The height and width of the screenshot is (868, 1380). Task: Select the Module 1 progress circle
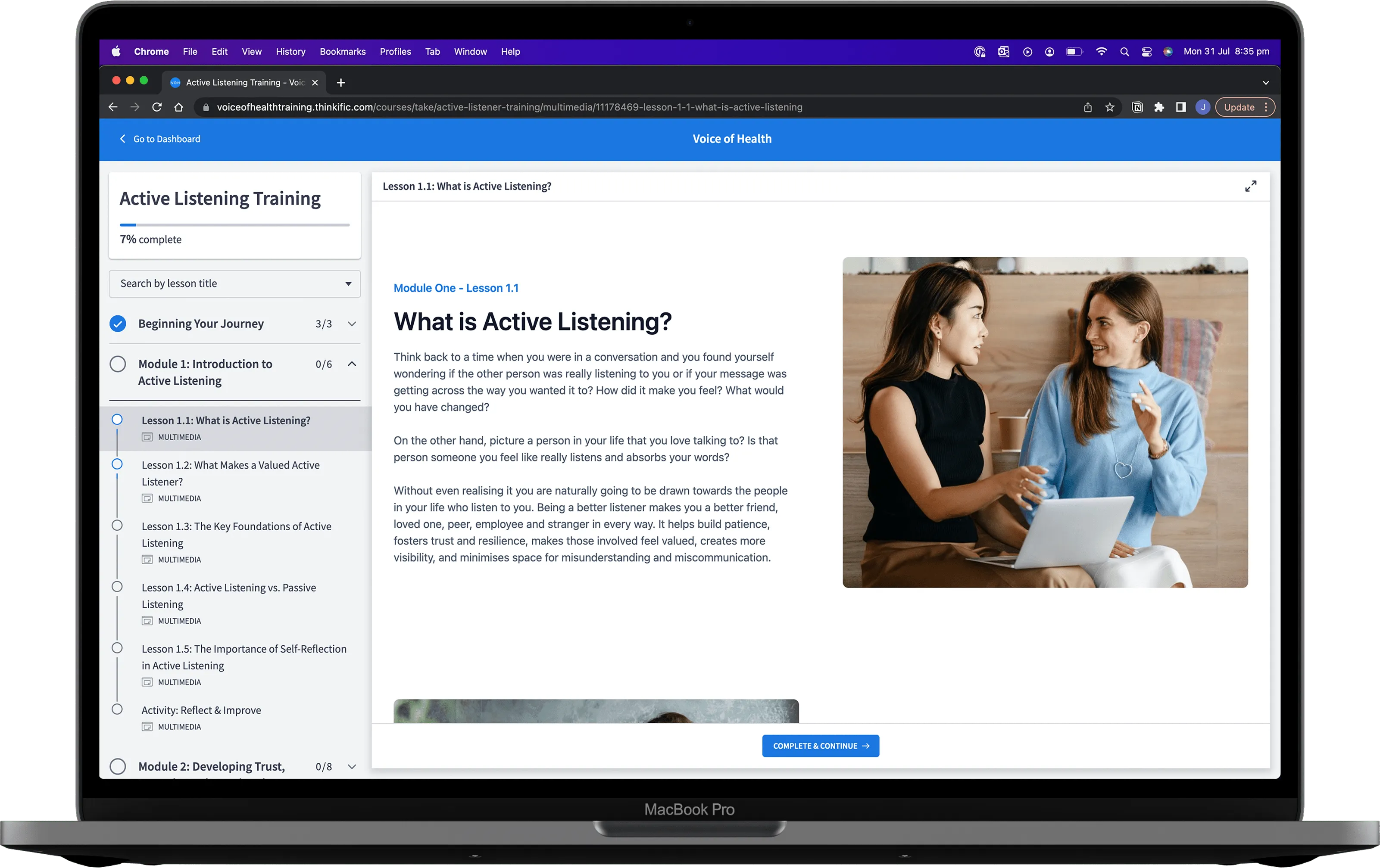[x=118, y=364]
